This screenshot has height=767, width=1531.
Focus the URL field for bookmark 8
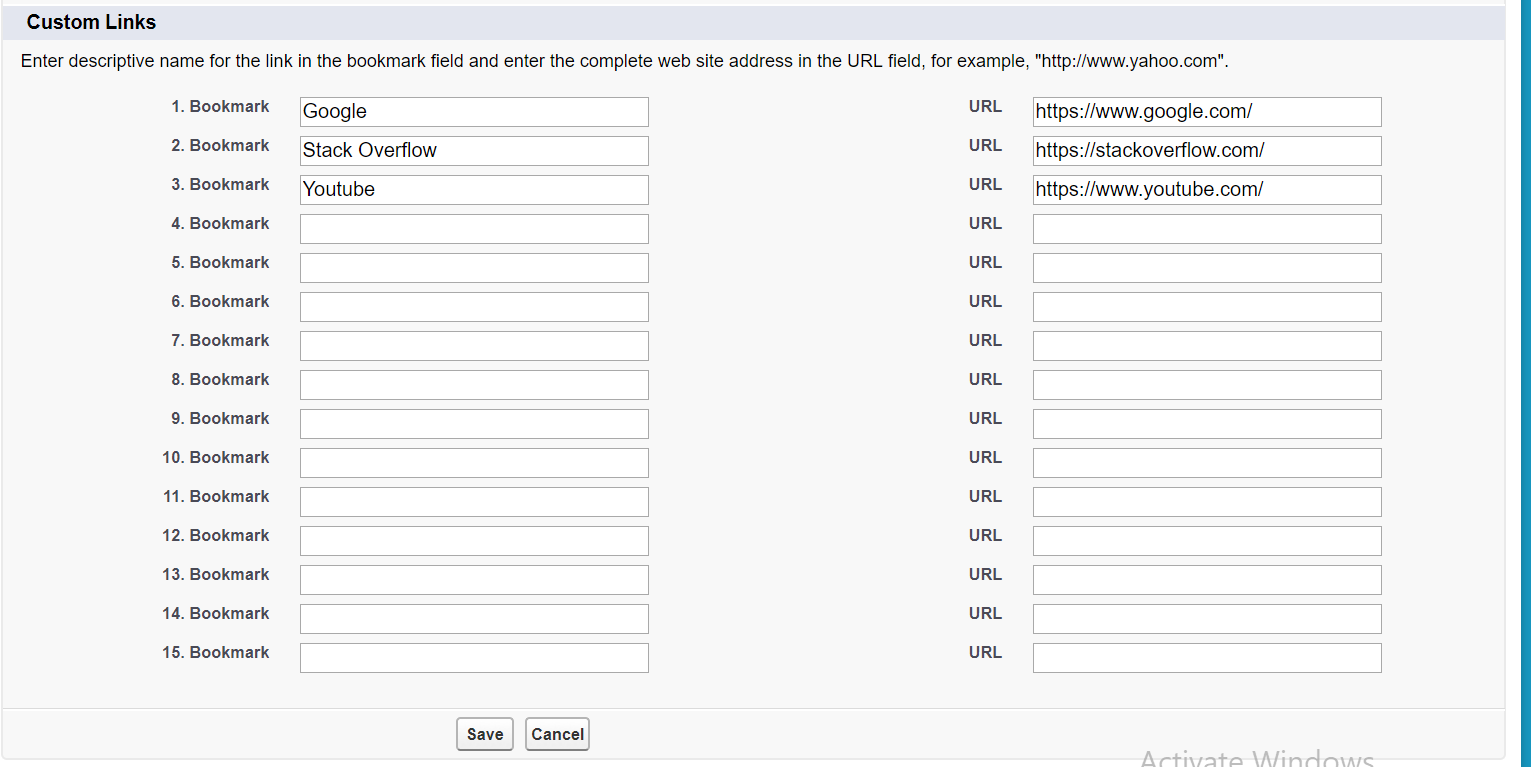1207,385
